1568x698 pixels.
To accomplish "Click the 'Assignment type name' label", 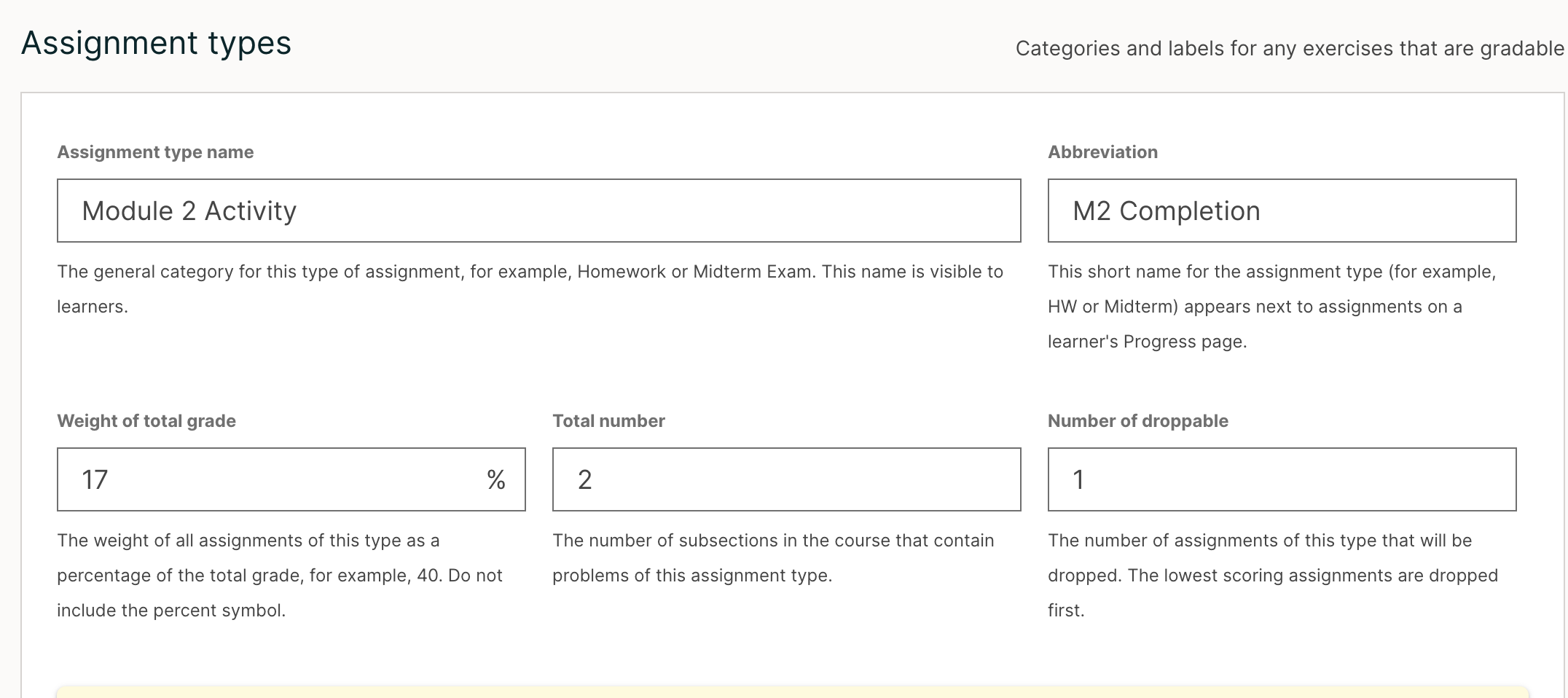I will point(155,152).
